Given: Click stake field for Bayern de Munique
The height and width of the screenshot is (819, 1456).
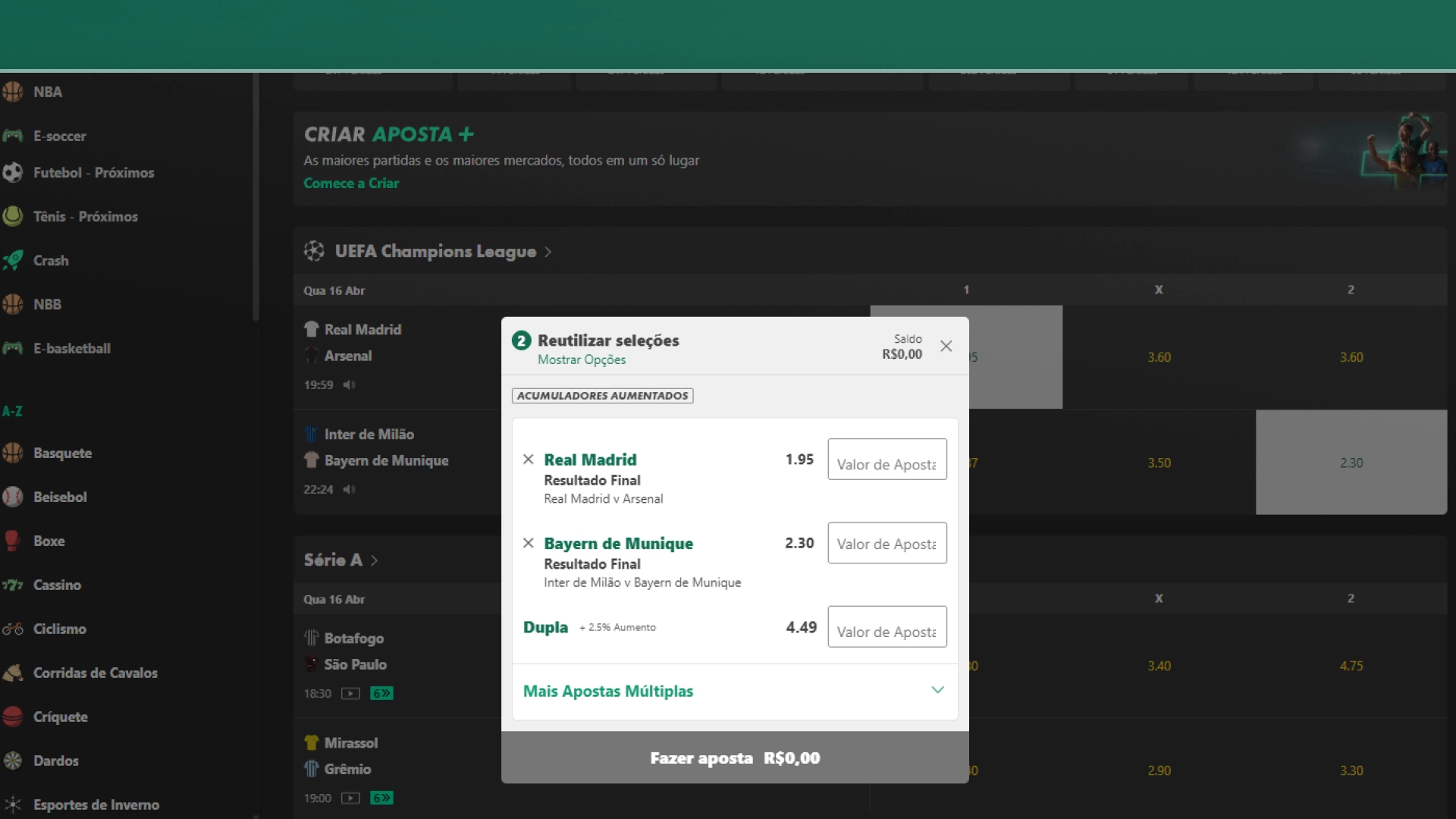Looking at the screenshot, I should click(887, 543).
